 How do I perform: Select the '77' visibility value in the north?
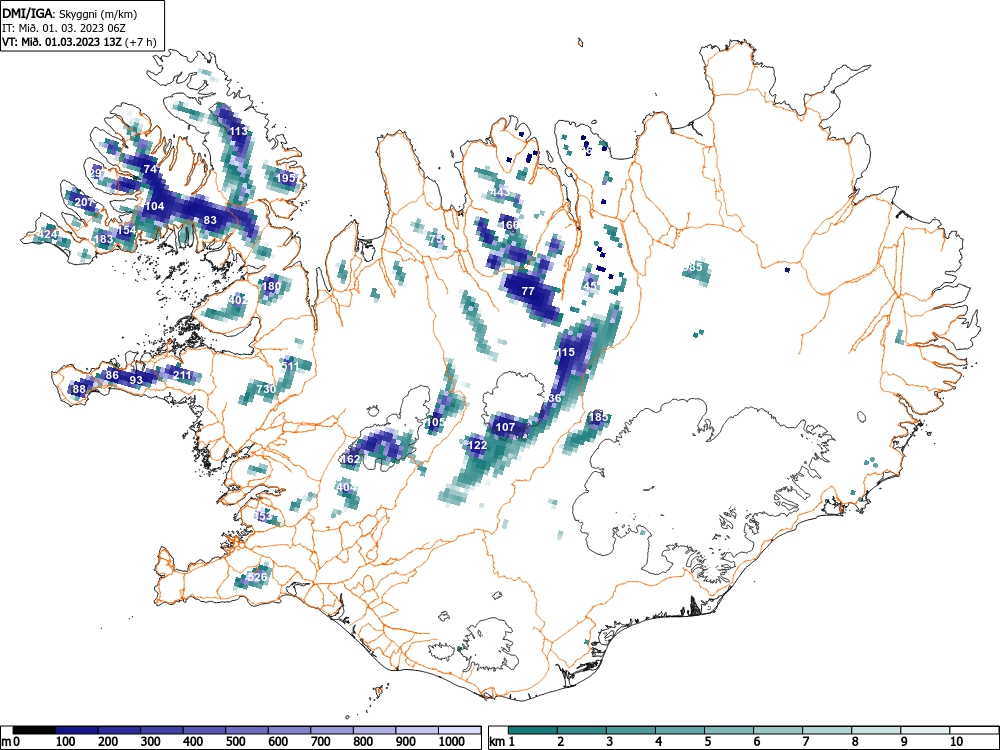coord(528,291)
